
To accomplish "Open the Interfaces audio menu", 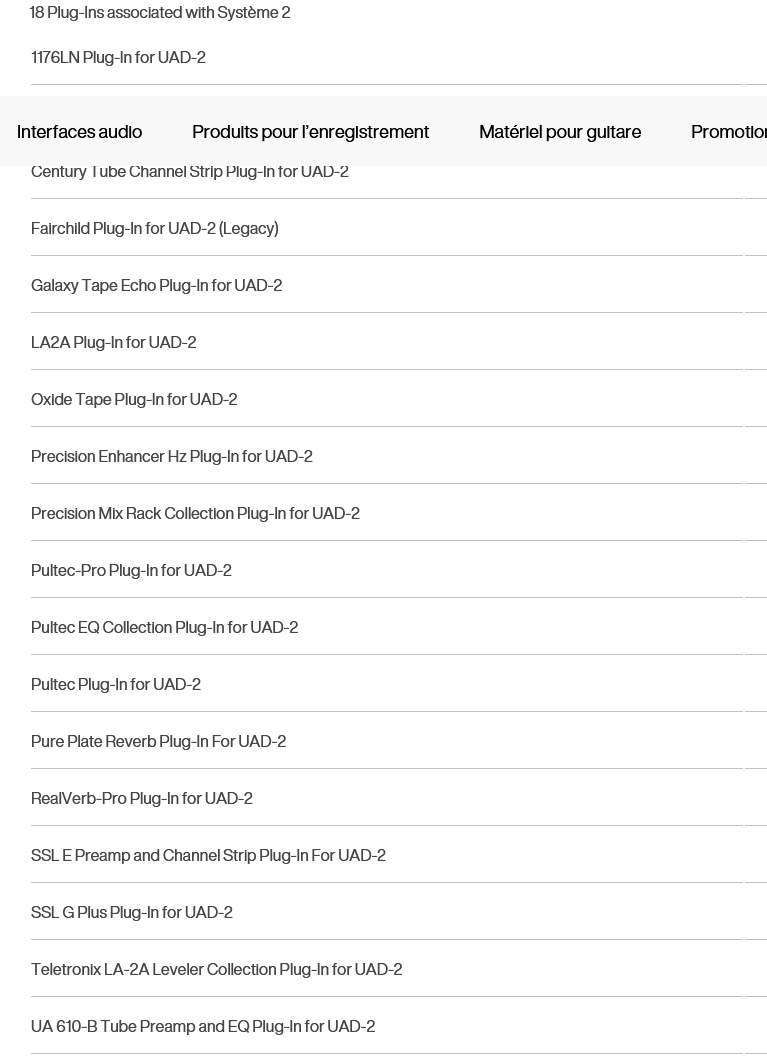I will [80, 132].
